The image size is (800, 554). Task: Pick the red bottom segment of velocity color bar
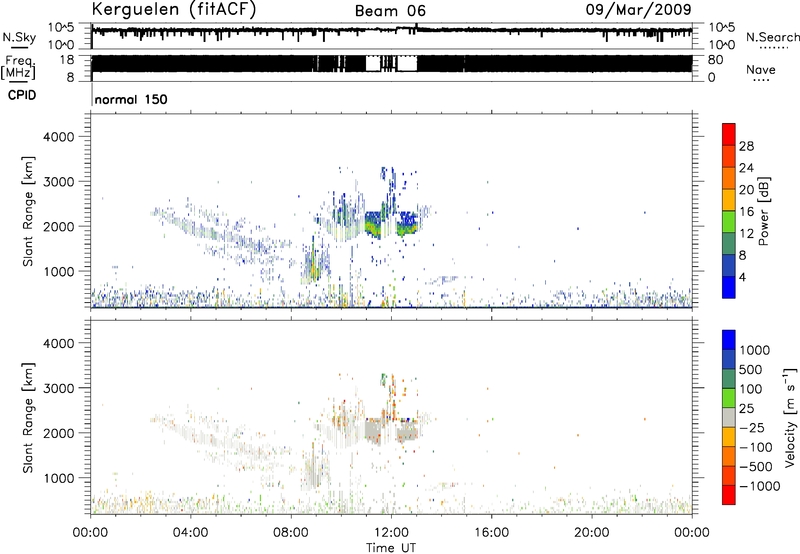pyautogui.click(x=729, y=495)
